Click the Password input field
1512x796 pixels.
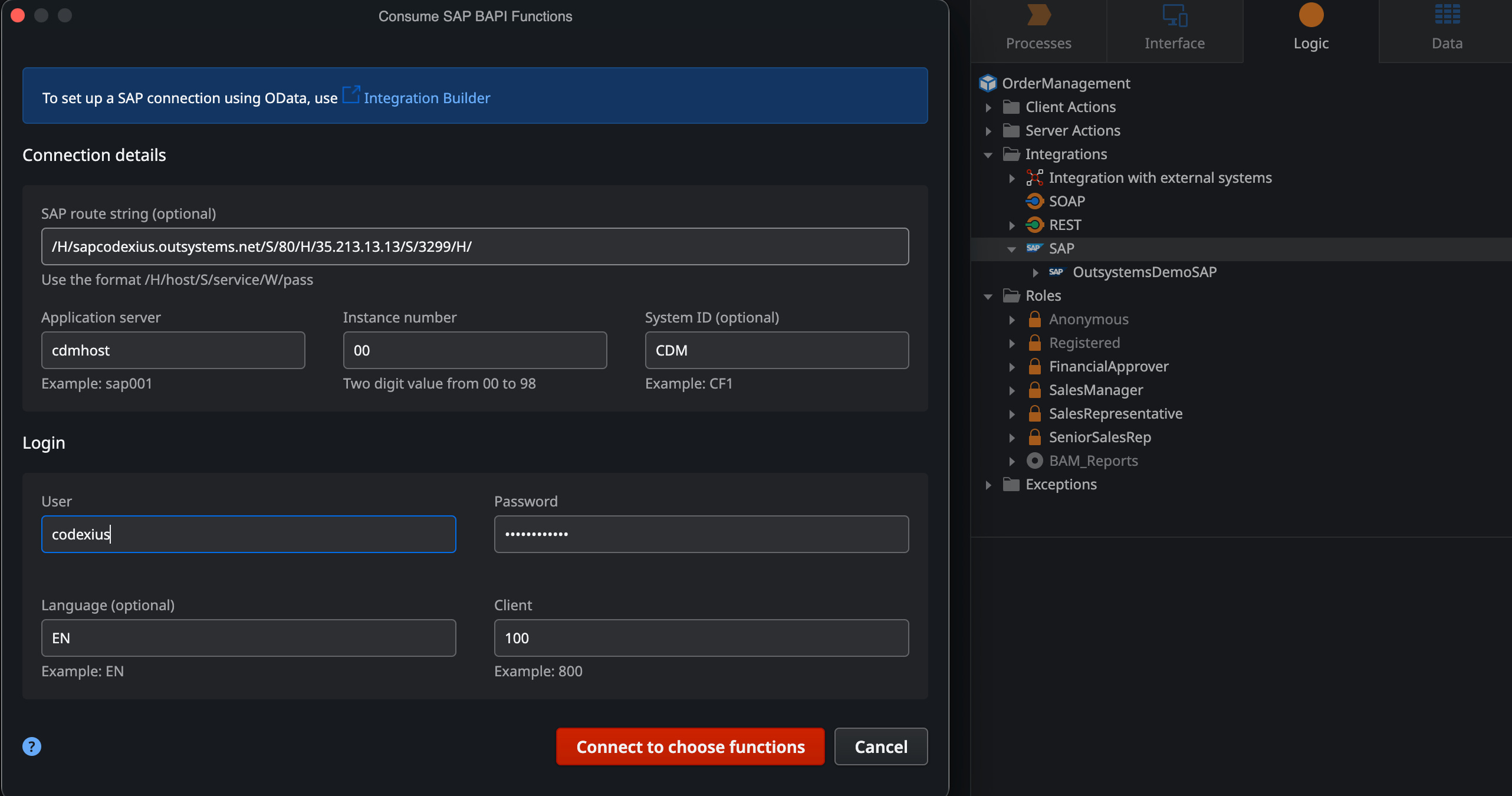pos(701,534)
